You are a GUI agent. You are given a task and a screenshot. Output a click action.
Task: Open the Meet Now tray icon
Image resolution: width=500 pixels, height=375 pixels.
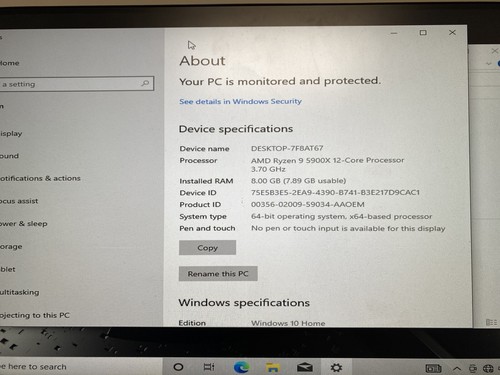[x=473, y=369]
